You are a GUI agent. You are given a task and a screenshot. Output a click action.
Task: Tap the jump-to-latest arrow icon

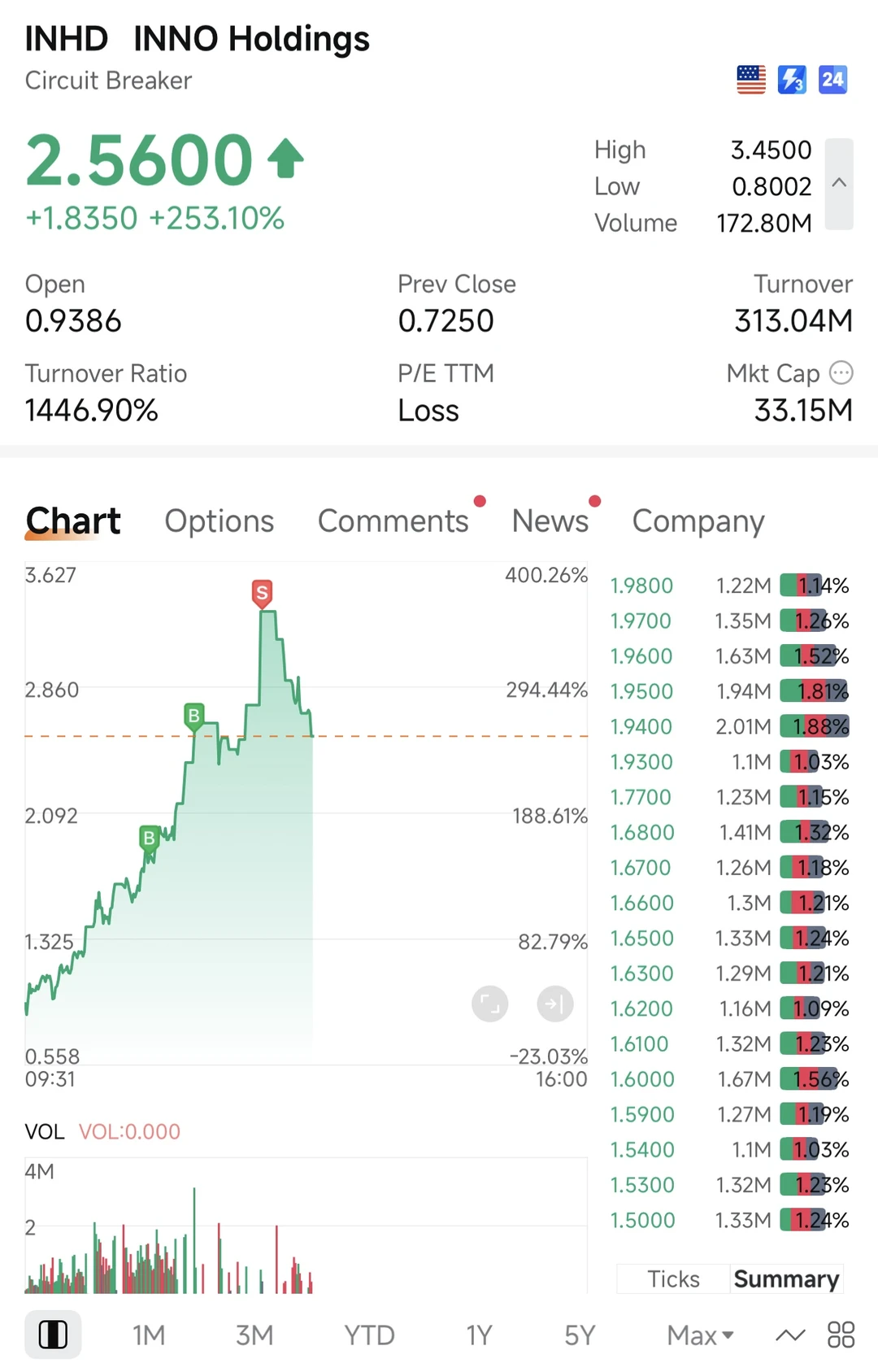point(555,1004)
